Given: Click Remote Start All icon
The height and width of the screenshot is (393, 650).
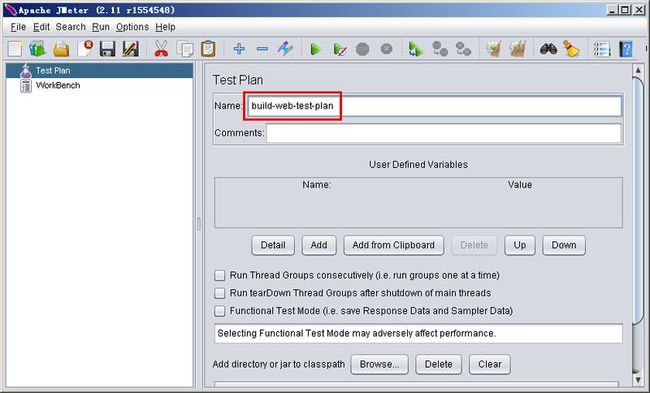Looking at the screenshot, I should [x=416, y=49].
